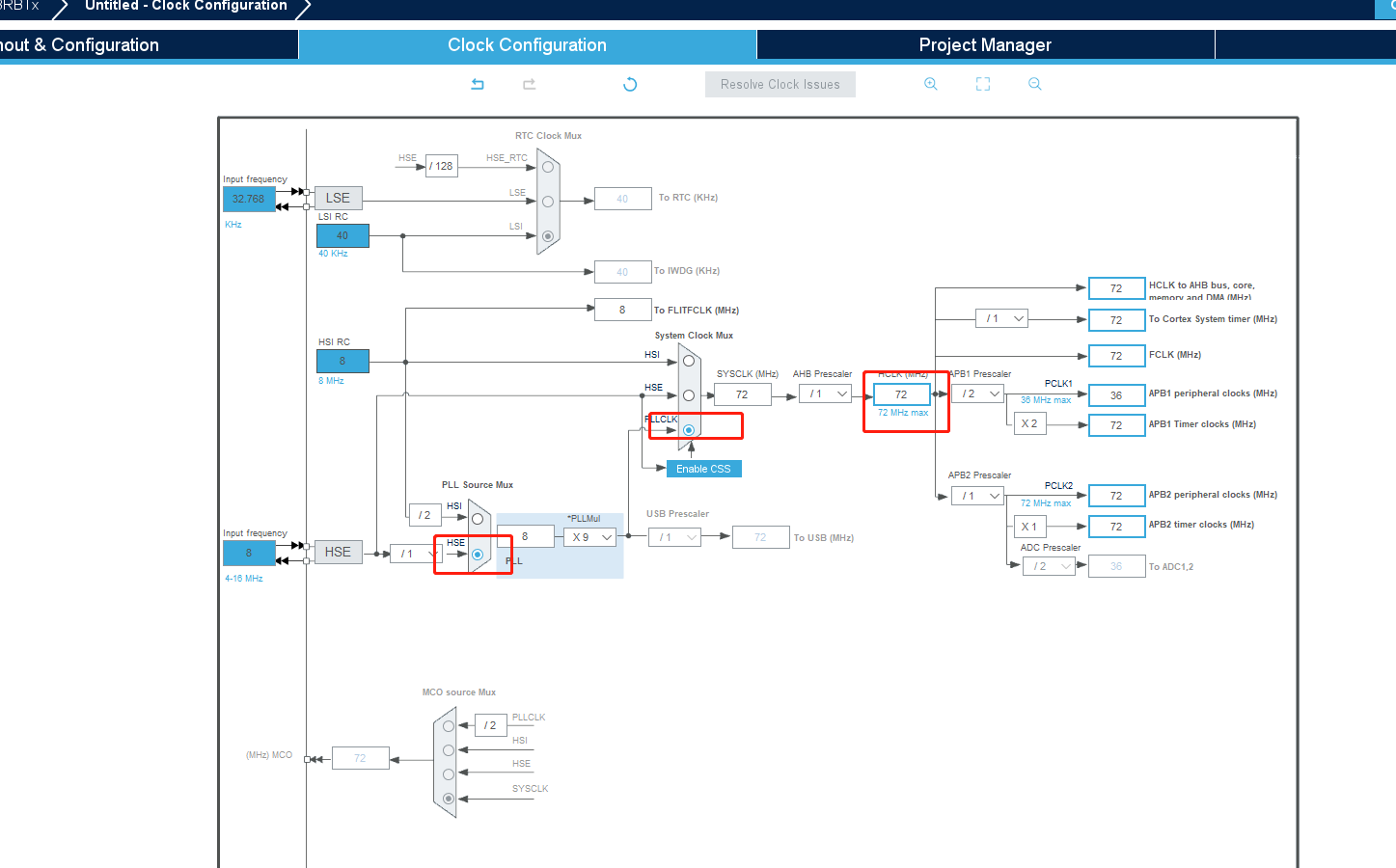Open Pinout & Configuration tab
Screen dimensions: 1396x868
tap(149, 45)
